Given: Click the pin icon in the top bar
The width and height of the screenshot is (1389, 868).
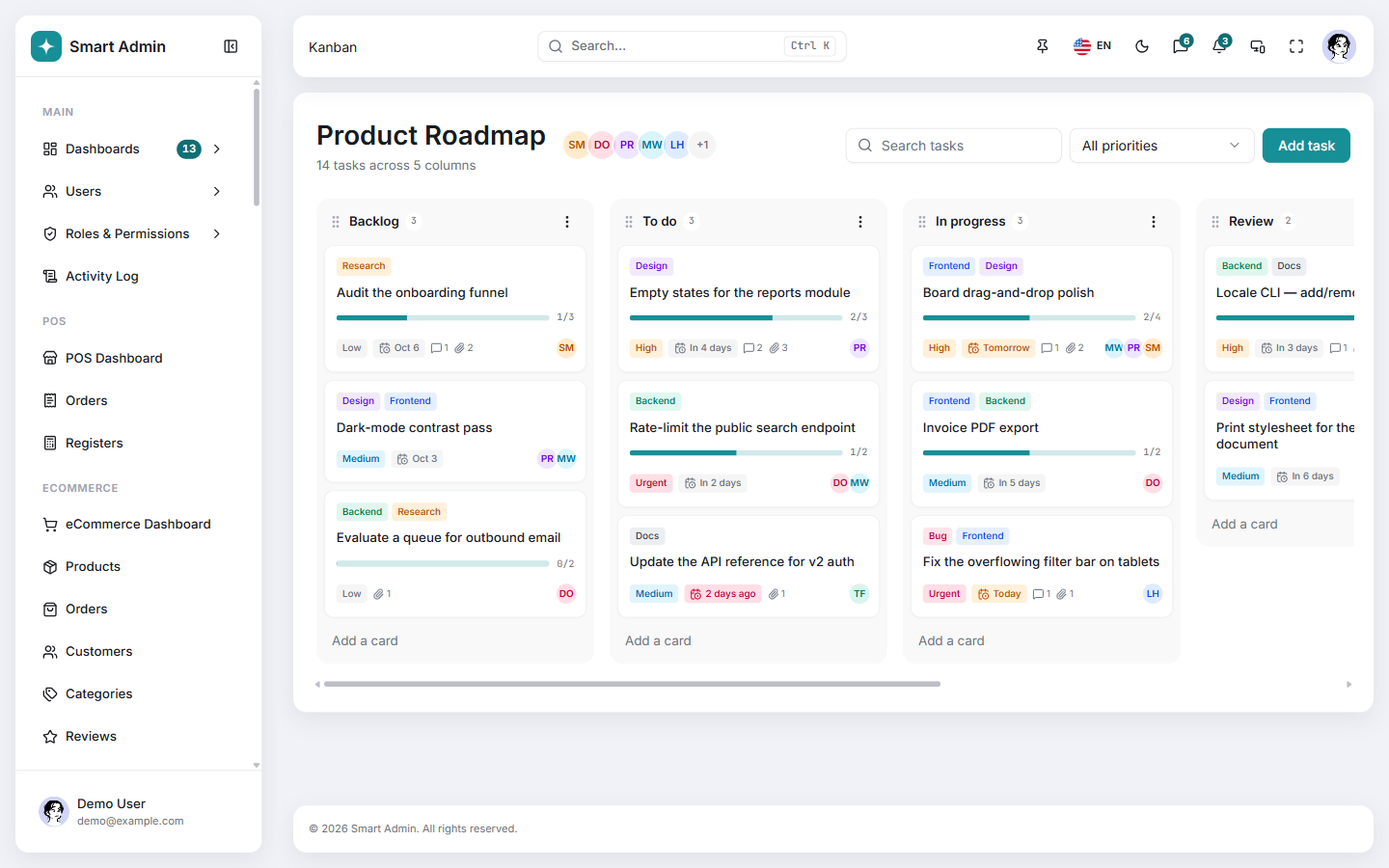Looking at the screenshot, I should pyautogui.click(x=1043, y=46).
